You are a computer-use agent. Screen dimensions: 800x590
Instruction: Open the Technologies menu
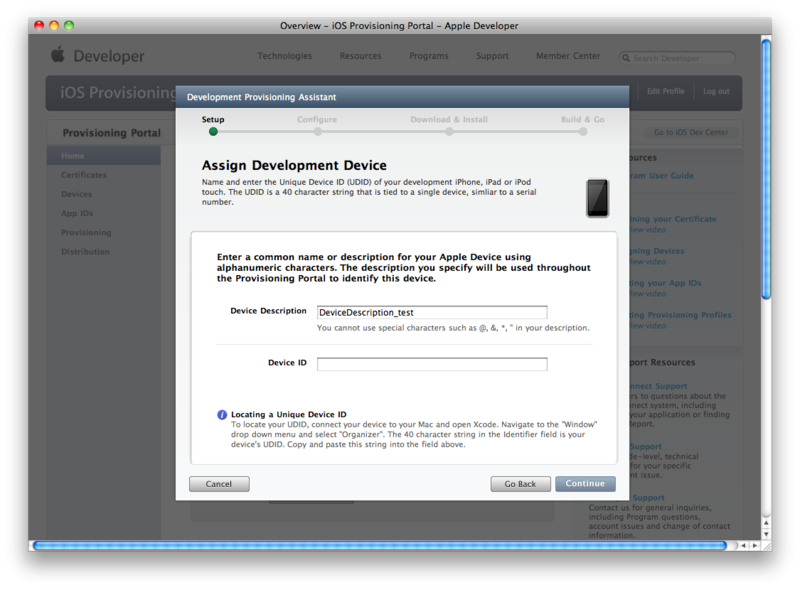coord(285,56)
